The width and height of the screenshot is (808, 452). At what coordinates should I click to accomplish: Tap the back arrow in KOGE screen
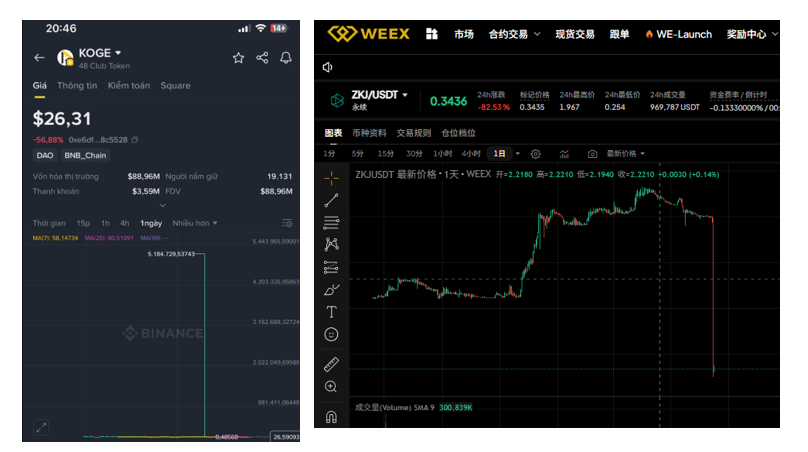(x=39, y=58)
